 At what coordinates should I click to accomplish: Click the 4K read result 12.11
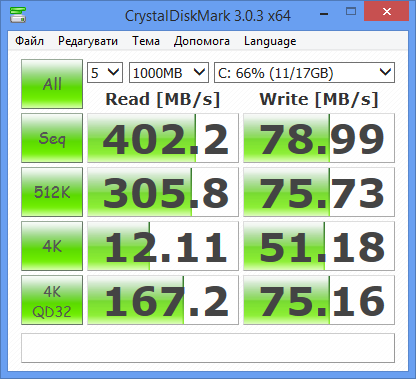pos(163,246)
